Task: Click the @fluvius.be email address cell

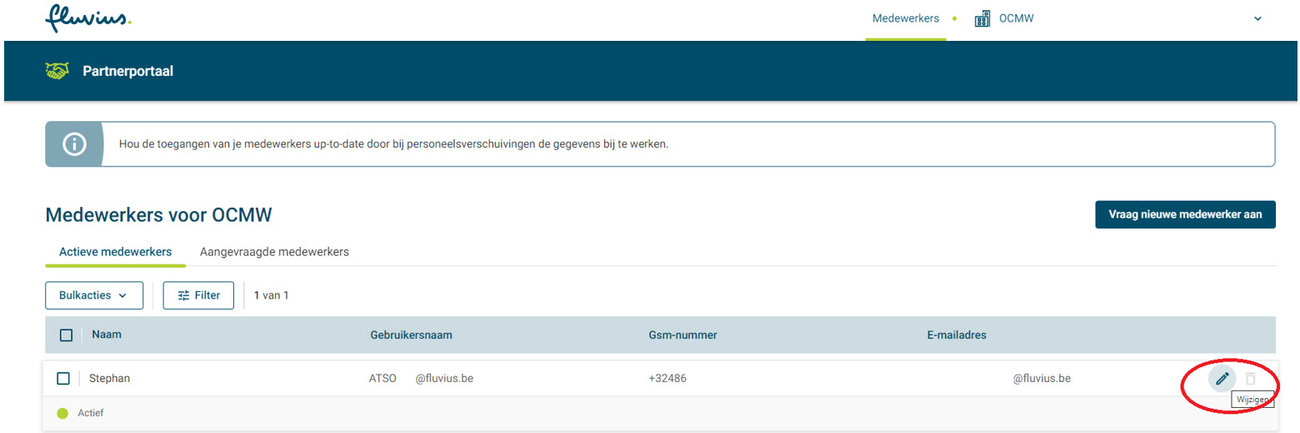Action: pos(1041,378)
